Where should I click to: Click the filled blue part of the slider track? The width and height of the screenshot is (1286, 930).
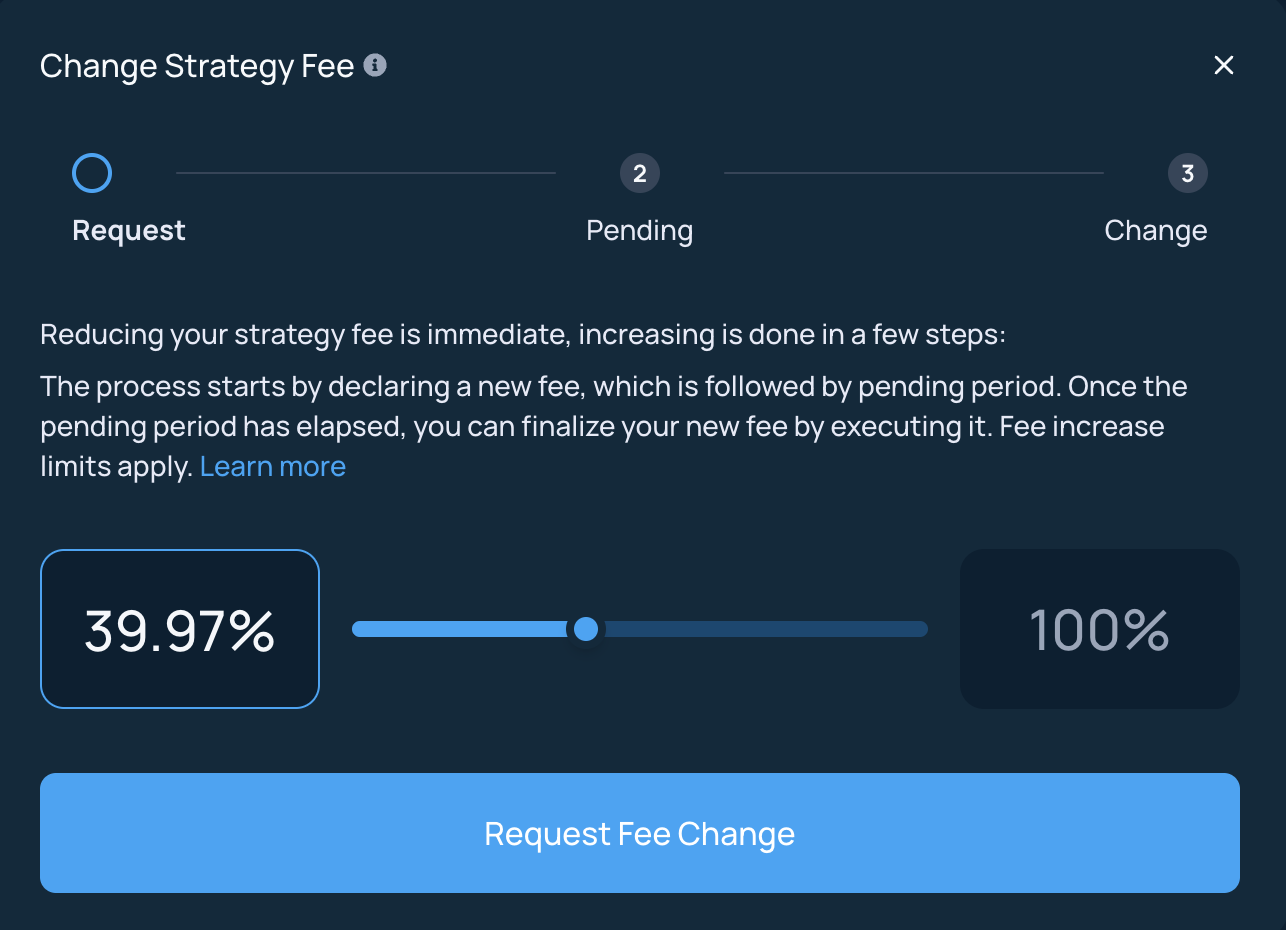(x=460, y=629)
